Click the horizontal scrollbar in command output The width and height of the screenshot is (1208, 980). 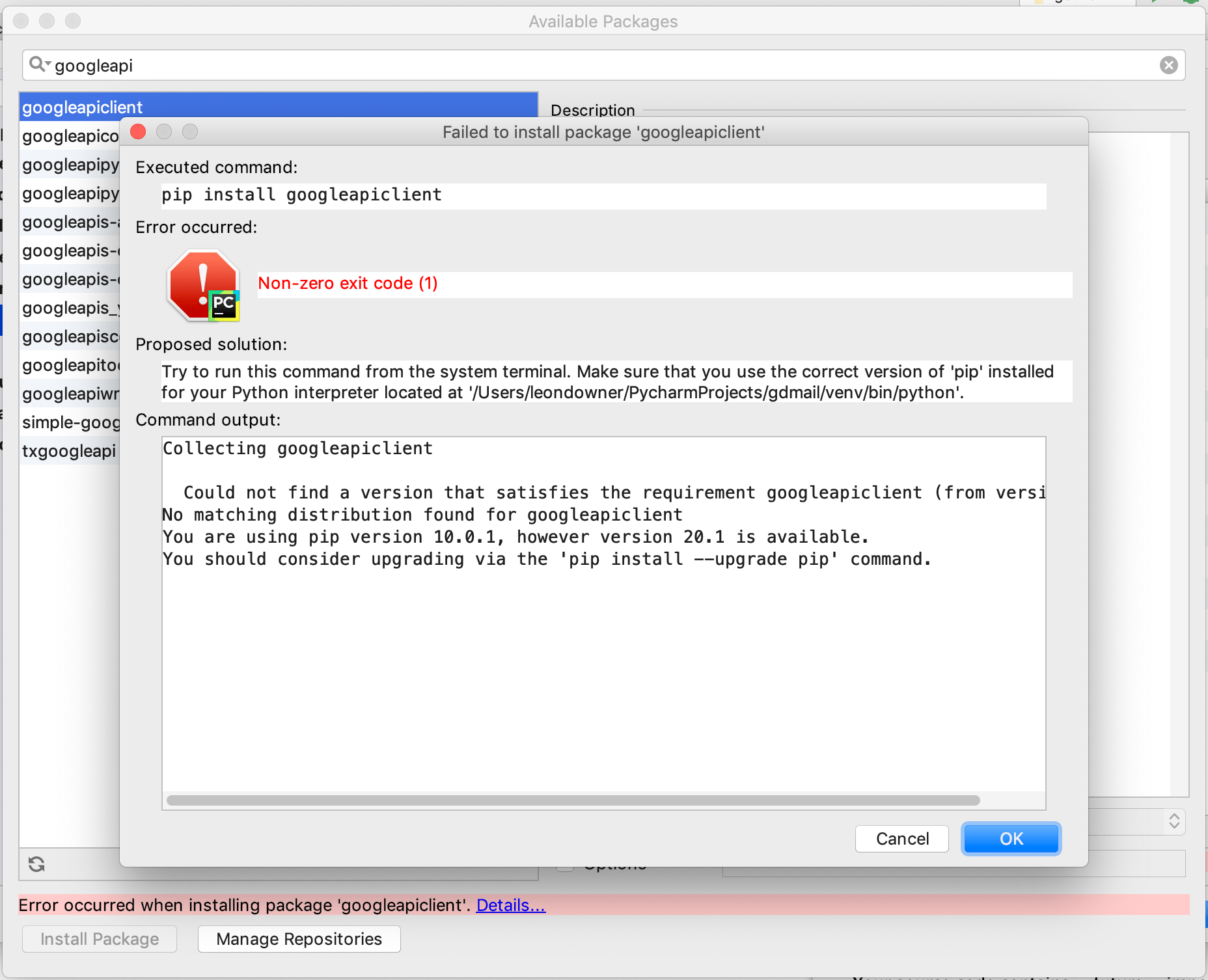click(x=573, y=800)
